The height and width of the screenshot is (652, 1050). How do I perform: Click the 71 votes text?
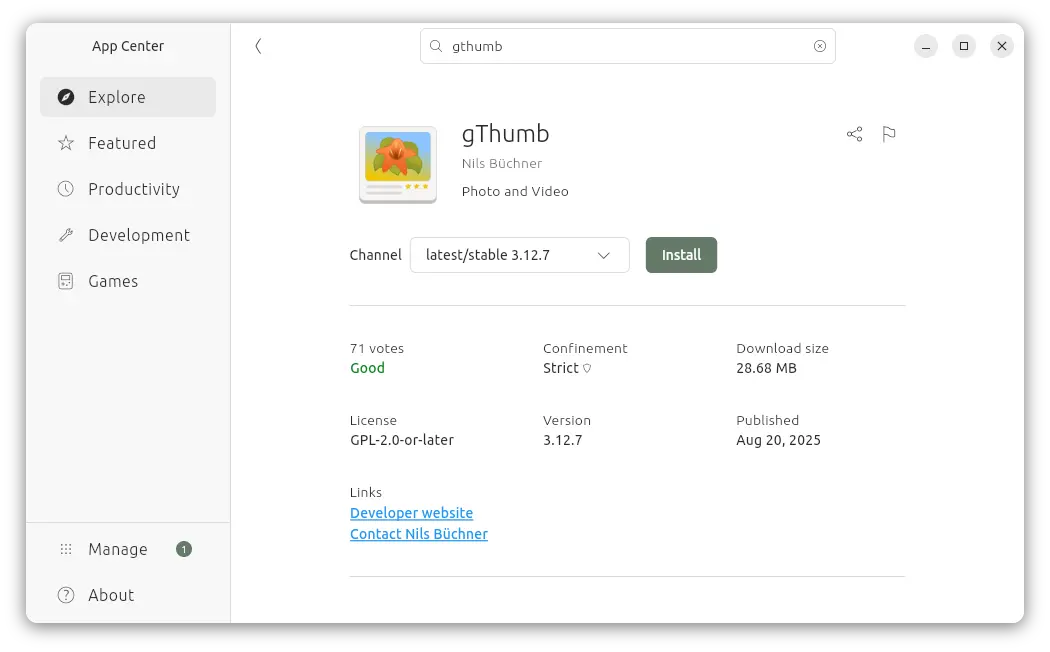[376, 349]
